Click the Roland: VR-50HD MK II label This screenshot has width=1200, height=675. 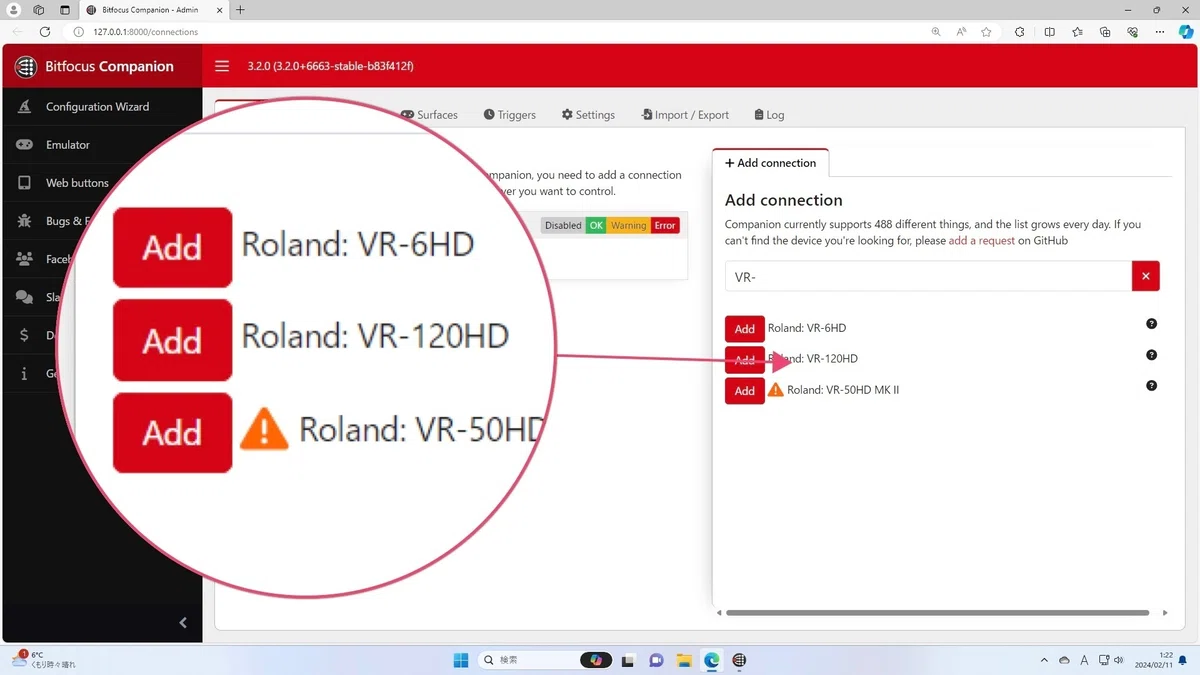pos(843,390)
